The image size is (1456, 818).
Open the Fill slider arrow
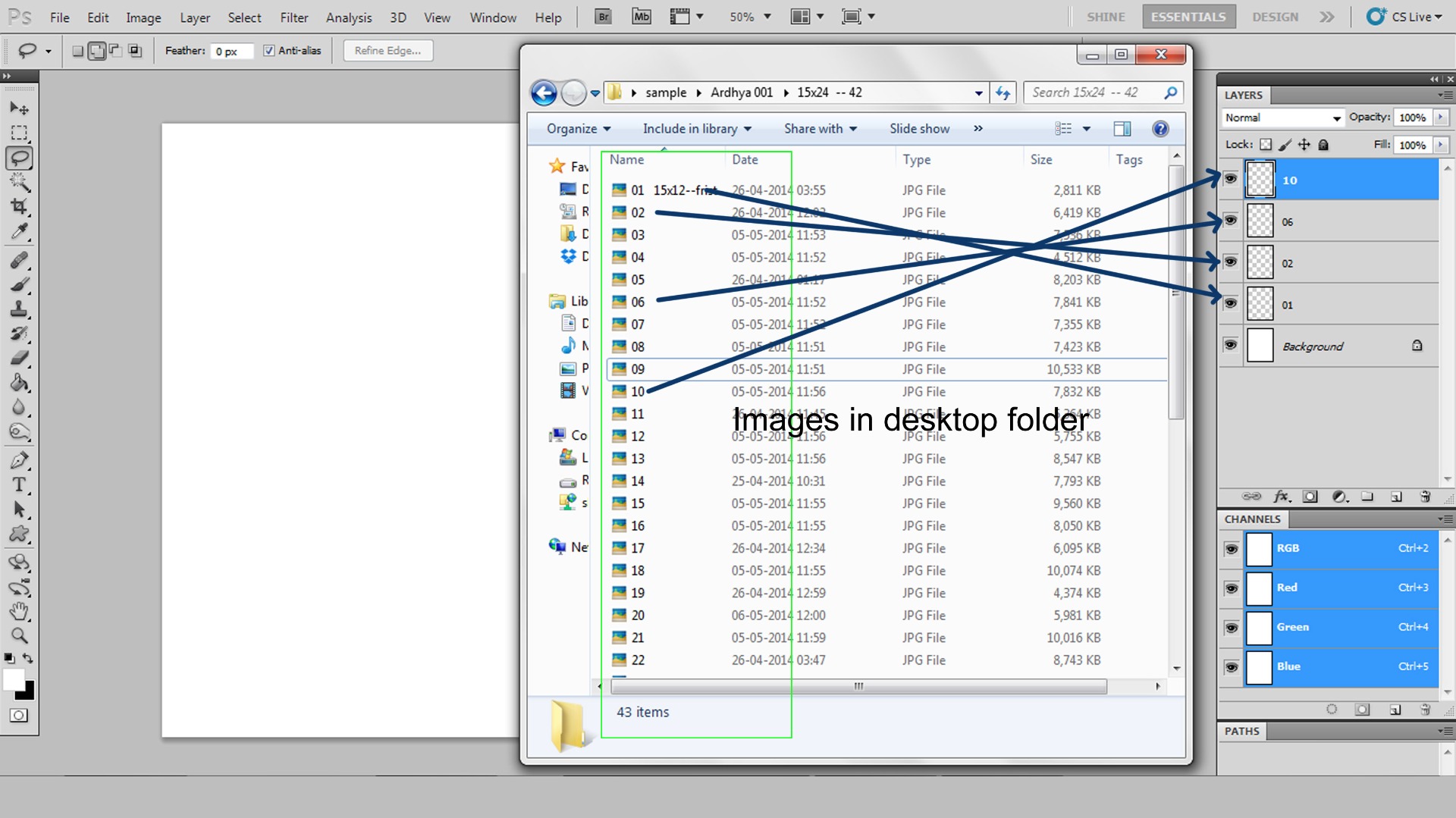tap(1441, 145)
